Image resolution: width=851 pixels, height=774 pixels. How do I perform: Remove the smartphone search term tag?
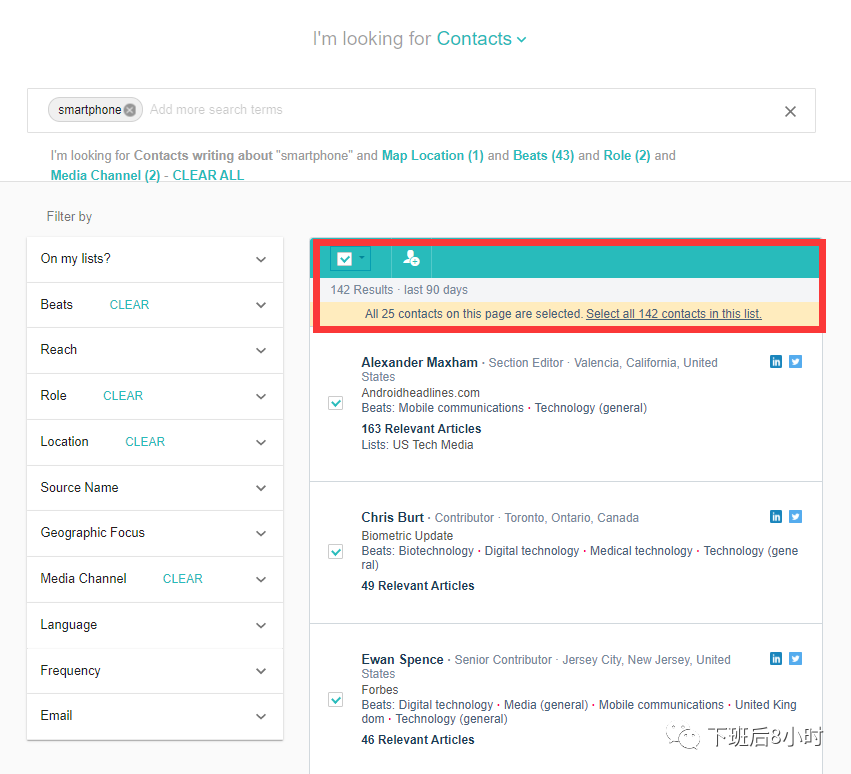click(x=130, y=110)
